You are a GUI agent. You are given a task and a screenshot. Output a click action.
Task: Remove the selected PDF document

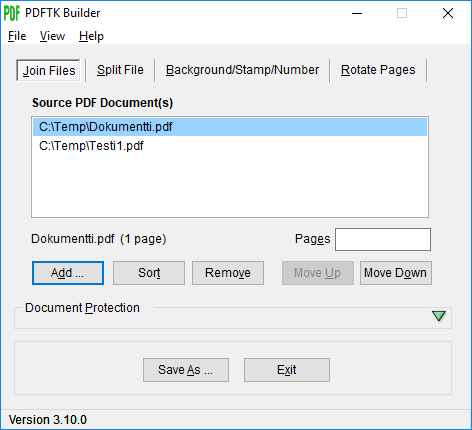coord(228,273)
